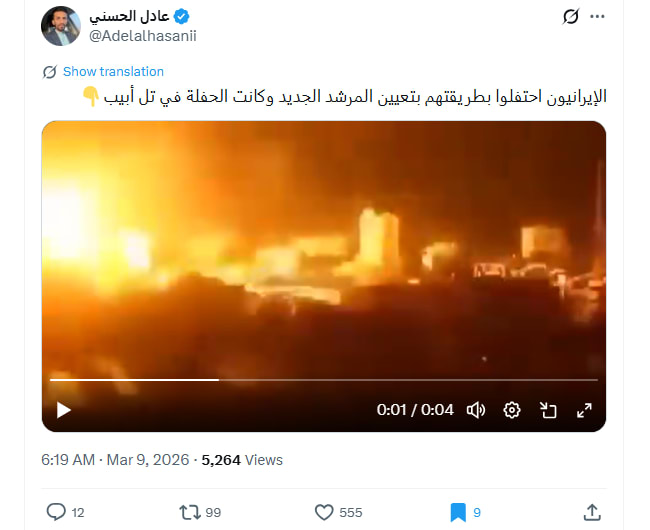The width and height of the screenshot is (650, 530).
Task: Open the share post icon
Action: tap(592, 512)
